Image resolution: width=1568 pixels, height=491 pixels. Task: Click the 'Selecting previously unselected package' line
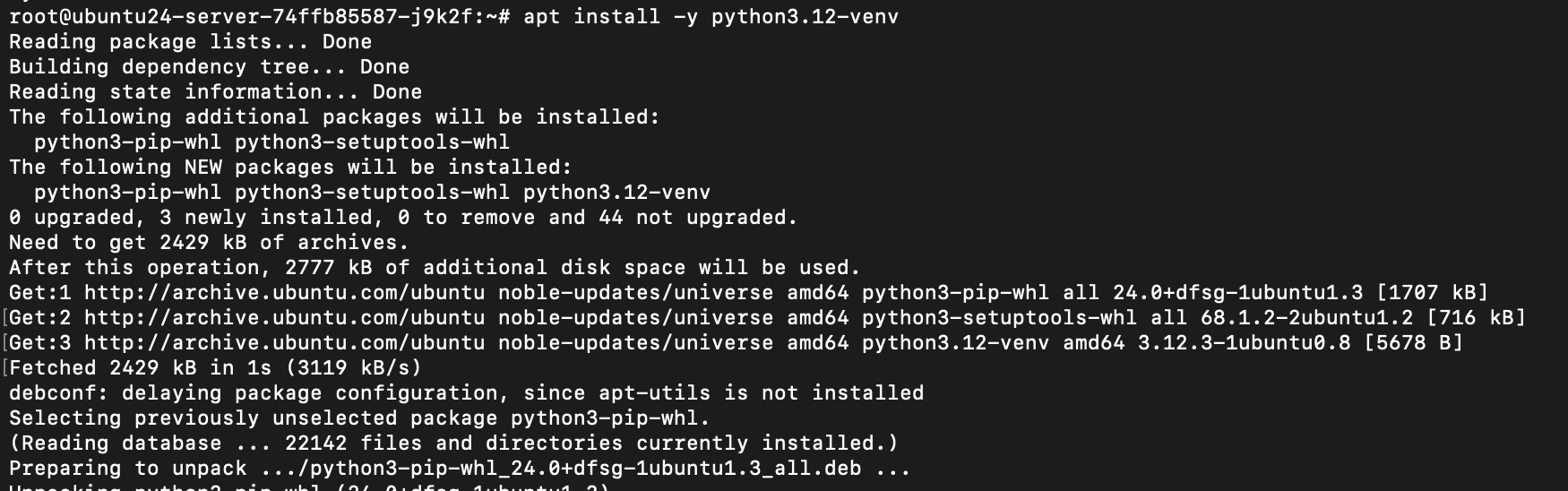pyautogui.click(x=359, y=418)
